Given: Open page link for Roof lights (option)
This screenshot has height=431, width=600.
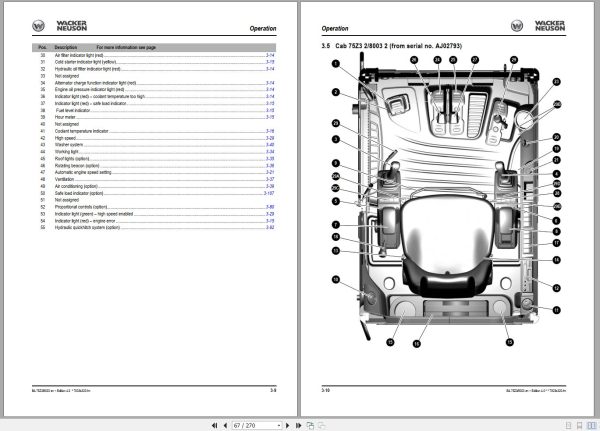Looking at the screenshot, I should tap(270, 158).
